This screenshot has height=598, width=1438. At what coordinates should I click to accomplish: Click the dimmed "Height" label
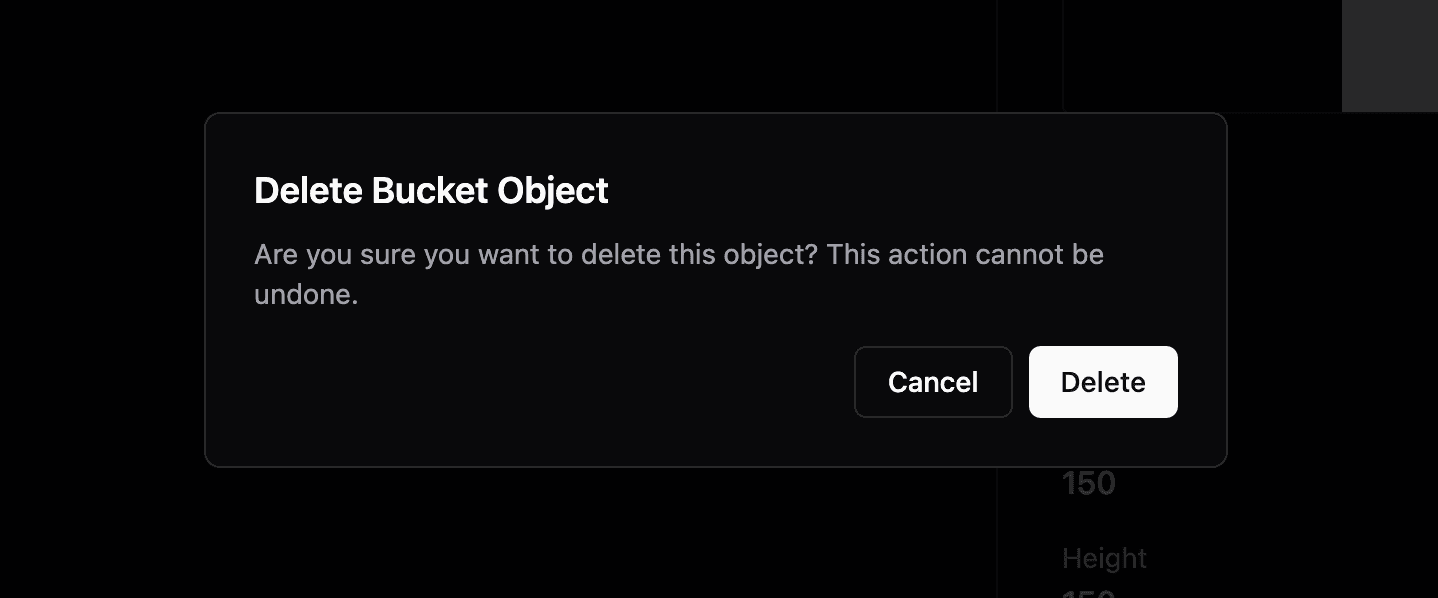(1104, 558)
